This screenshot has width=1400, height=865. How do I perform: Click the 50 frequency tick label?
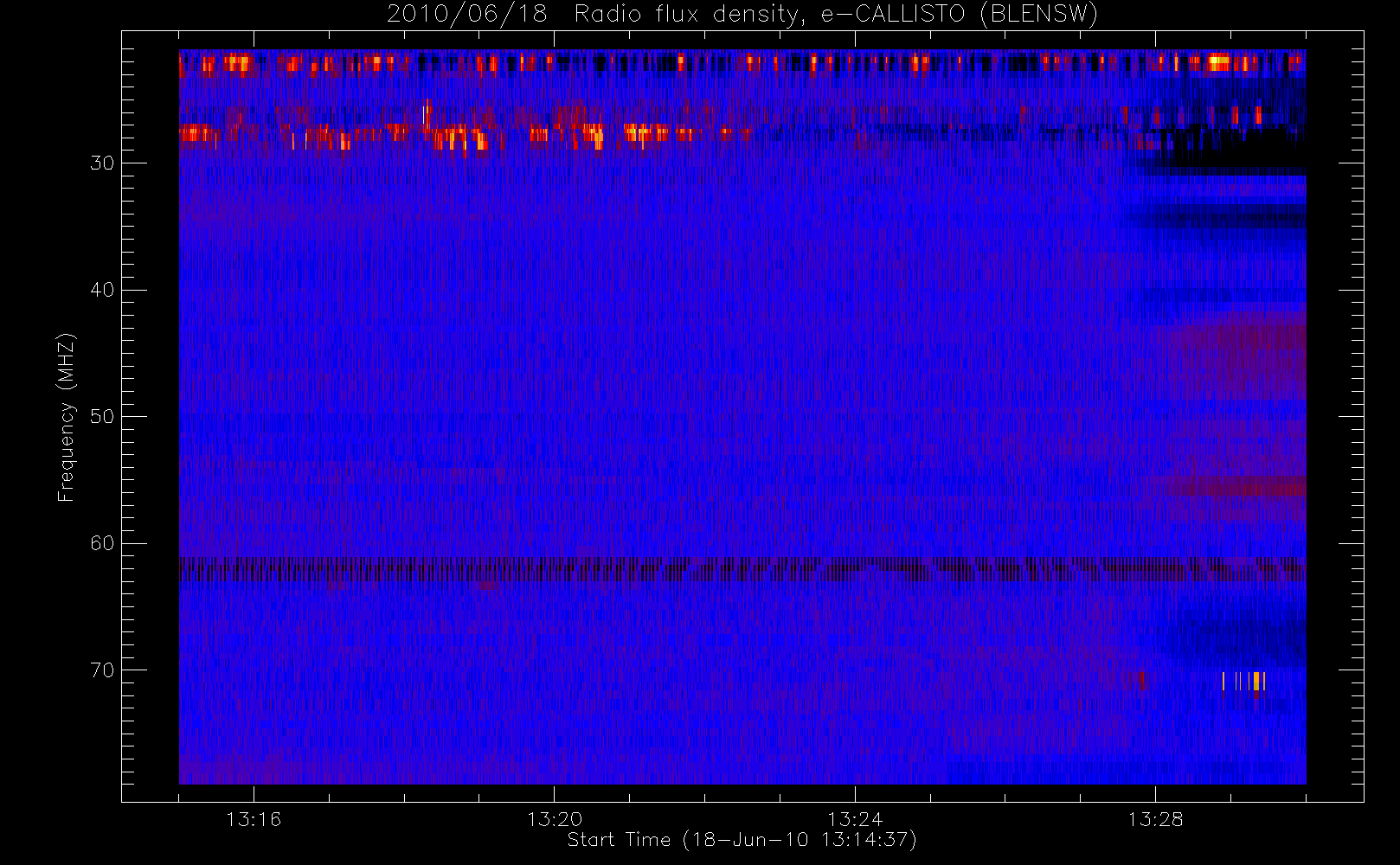click(x=102, y=416)
